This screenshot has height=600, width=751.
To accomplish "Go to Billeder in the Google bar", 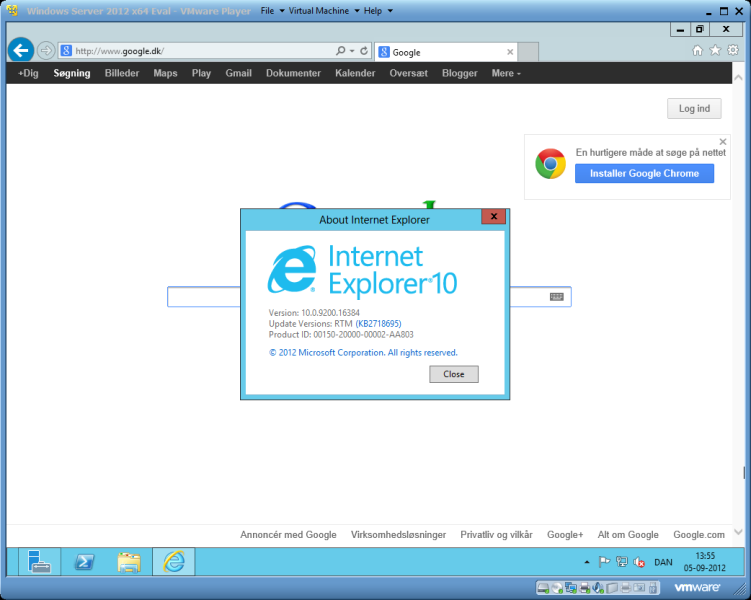I will (x=122, y=73).
